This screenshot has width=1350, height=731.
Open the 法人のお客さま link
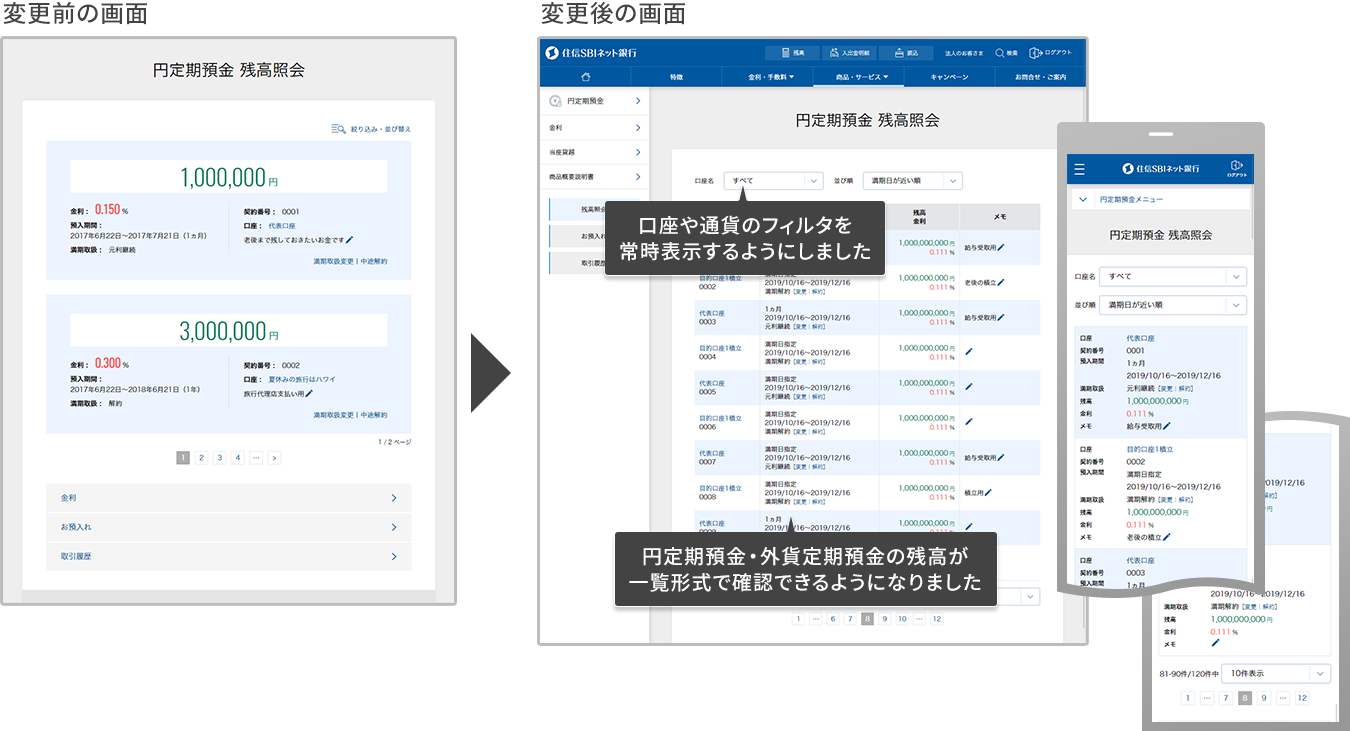tap(965, 51)
